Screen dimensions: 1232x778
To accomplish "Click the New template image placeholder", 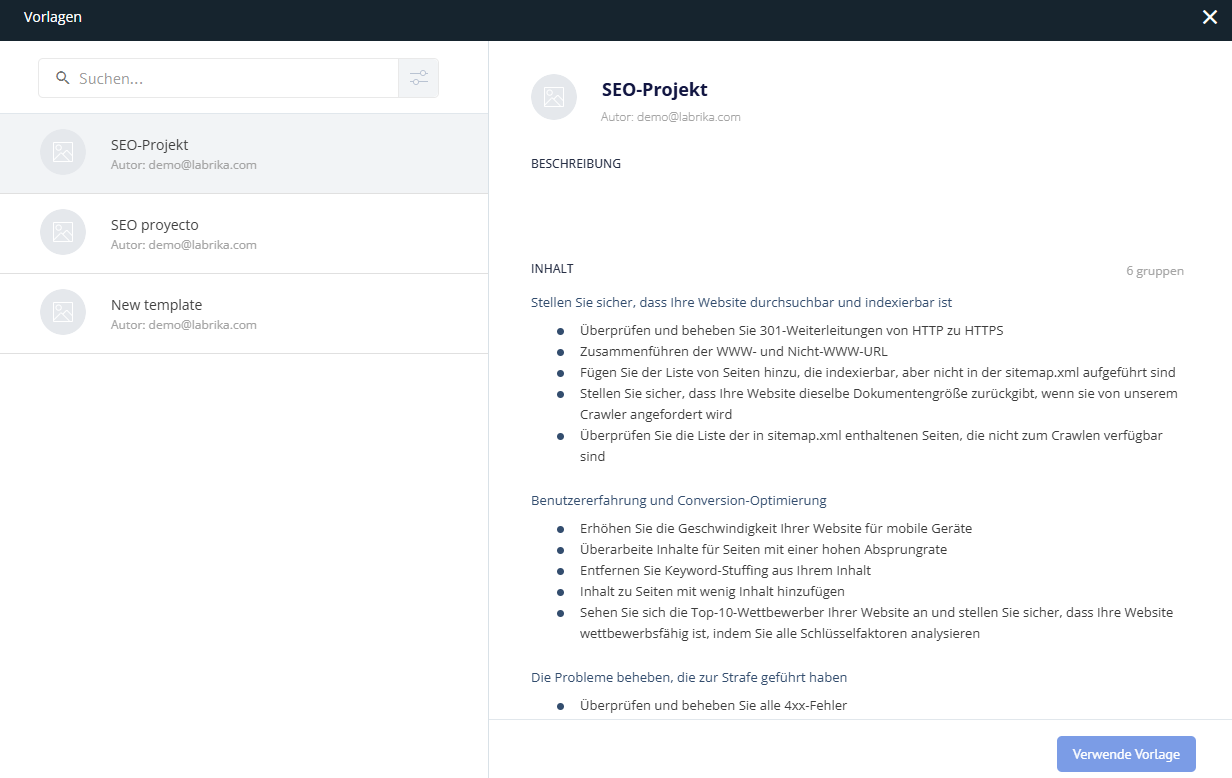I will pos(63,313).
